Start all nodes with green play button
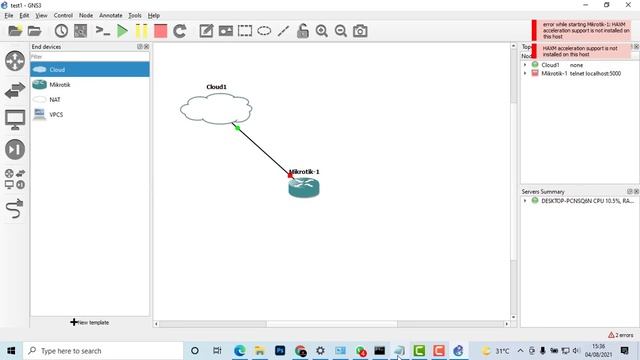 tap(122, 31)
